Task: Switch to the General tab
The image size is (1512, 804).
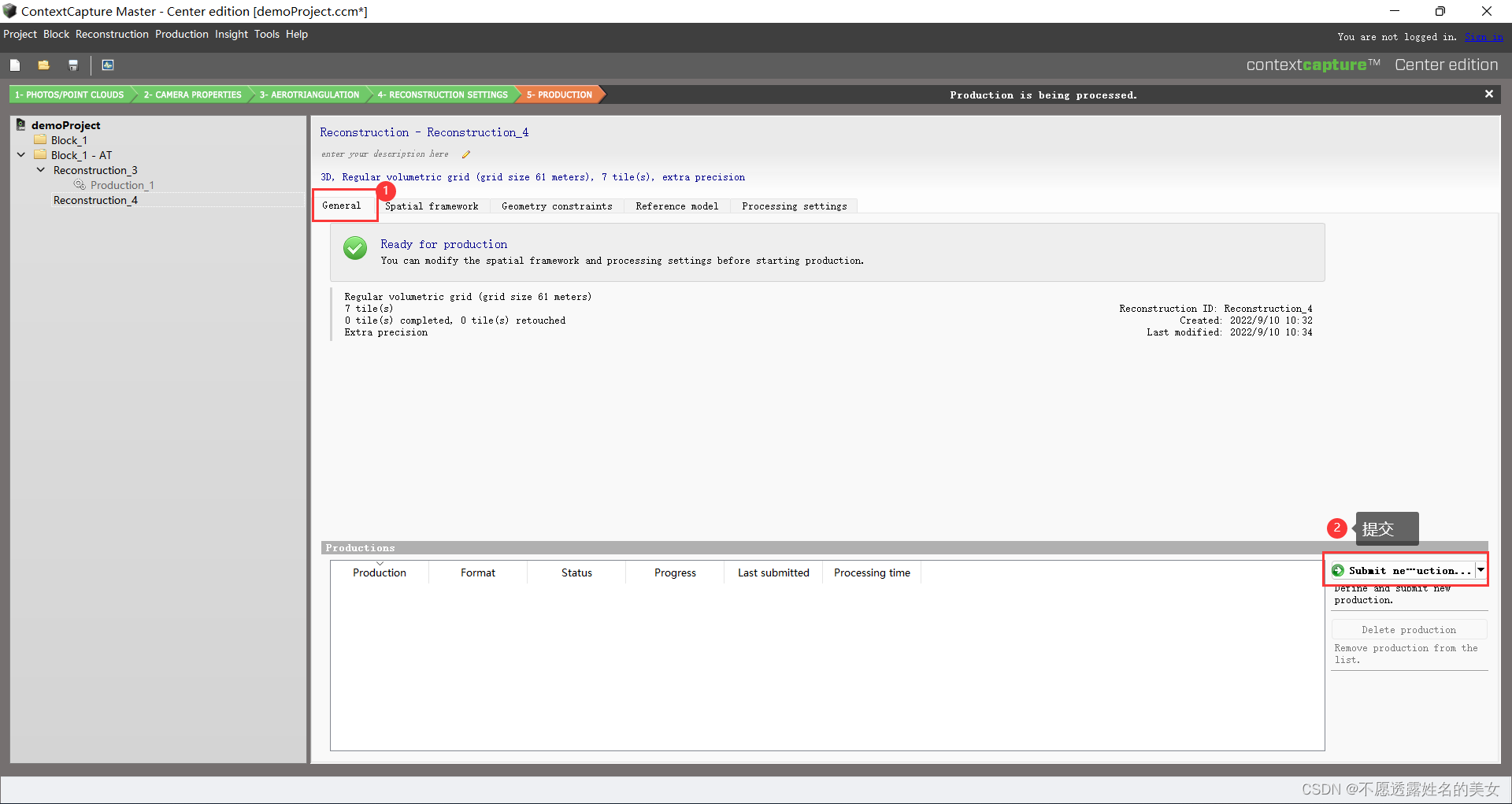Action: click(x=342, y=206)
